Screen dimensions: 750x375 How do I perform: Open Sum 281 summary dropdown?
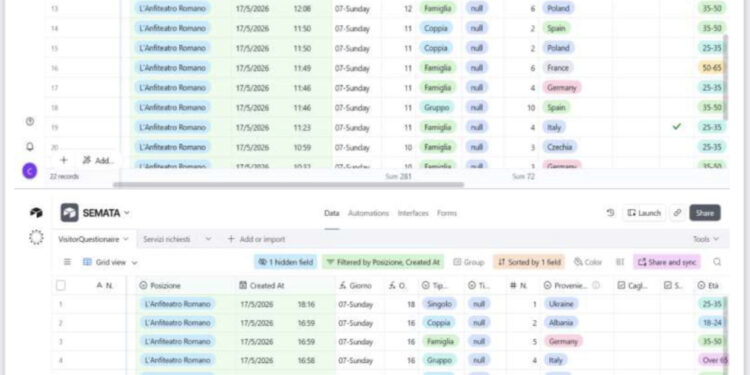click(x=398, y=176)
